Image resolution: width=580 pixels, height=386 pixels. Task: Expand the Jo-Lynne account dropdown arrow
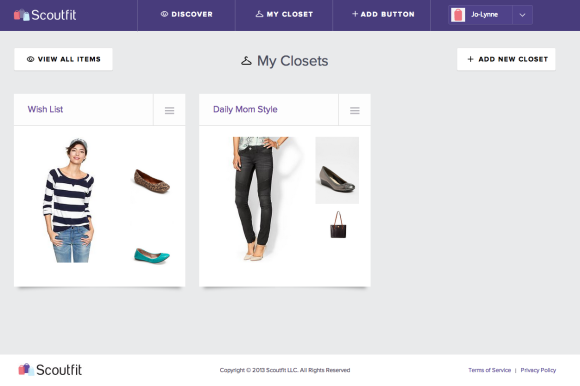(x=522, y=15)
